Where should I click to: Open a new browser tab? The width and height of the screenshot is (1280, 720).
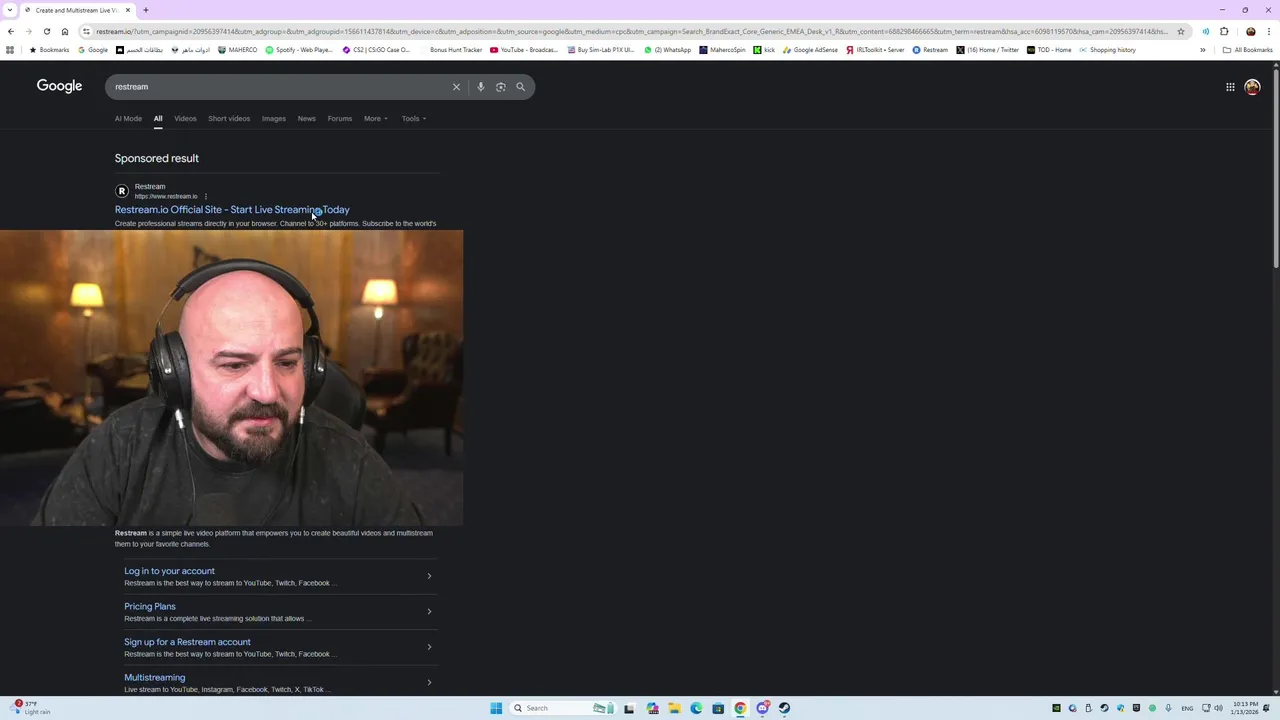coord(145,10)
